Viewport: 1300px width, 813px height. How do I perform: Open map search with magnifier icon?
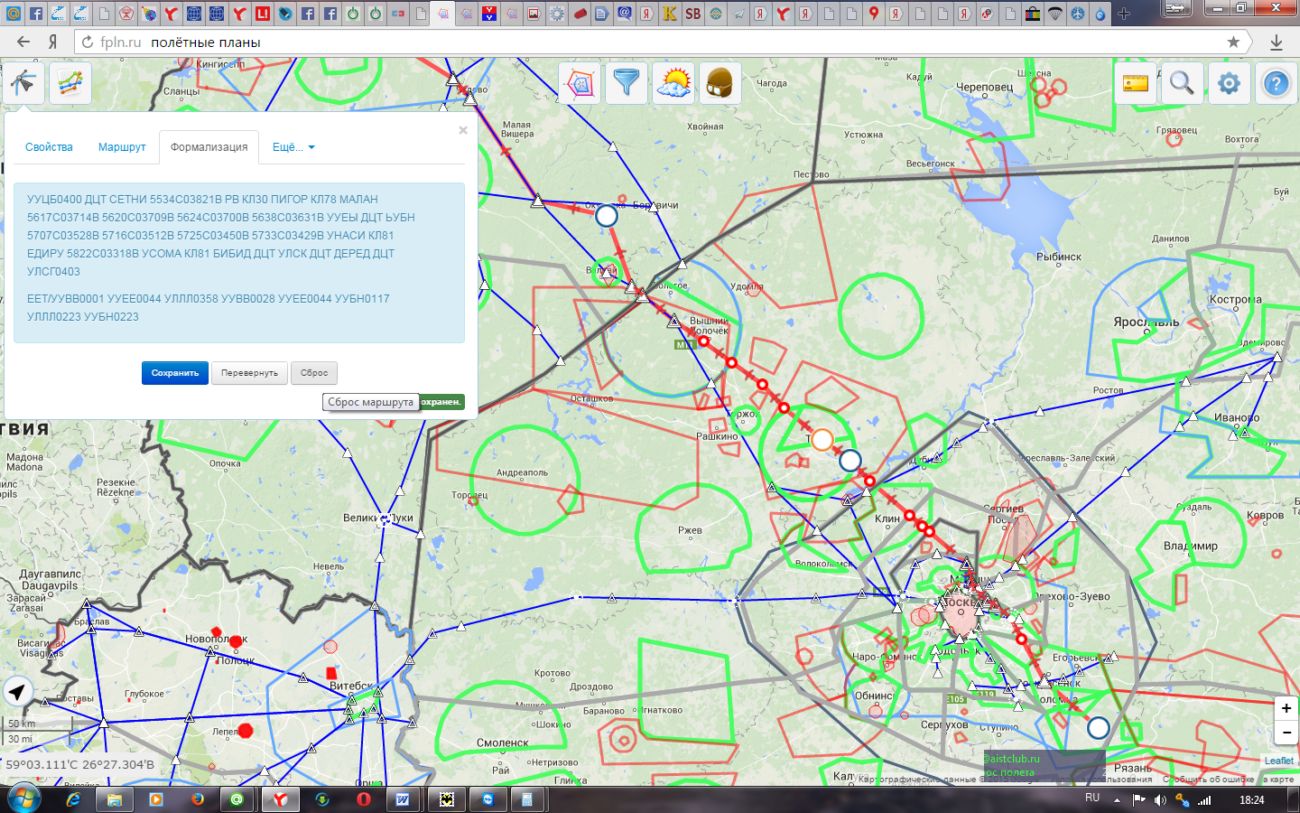click(x=1182, y=84)
